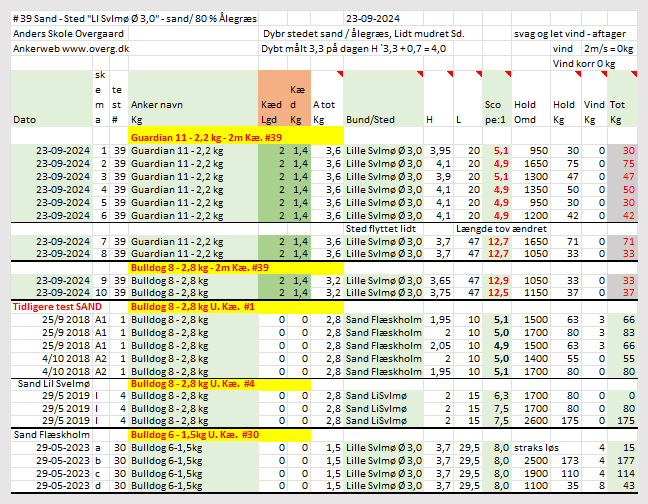Select the 'Sted flyttet lidt' note cell
This screenshot has width=648, height=504.
[379, 227]
